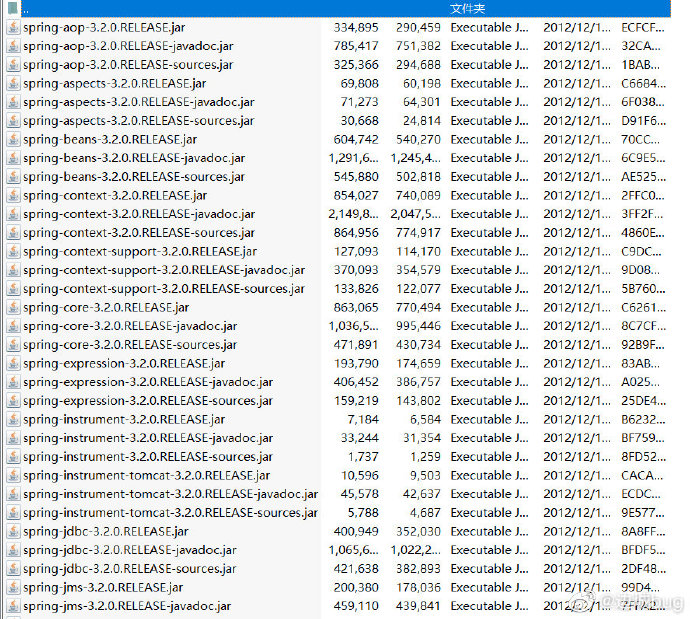Select file name spring-instrument-tomcat-3.2.0.RELEASE-javadoc.jar
Image resolution: width=690 pixels, height=619 pixels.
(x=171, y=494)
